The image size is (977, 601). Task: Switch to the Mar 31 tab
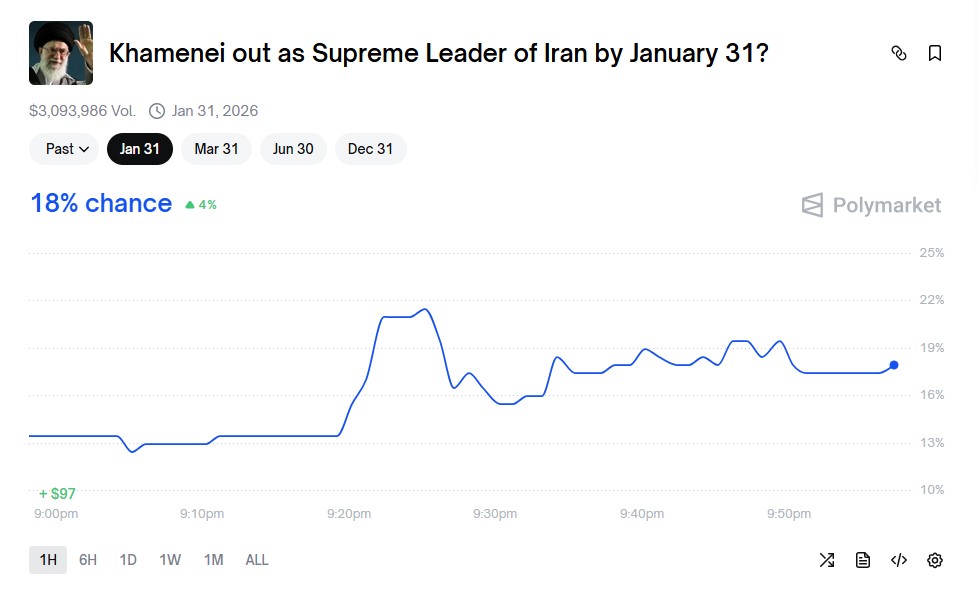point(216,149)
